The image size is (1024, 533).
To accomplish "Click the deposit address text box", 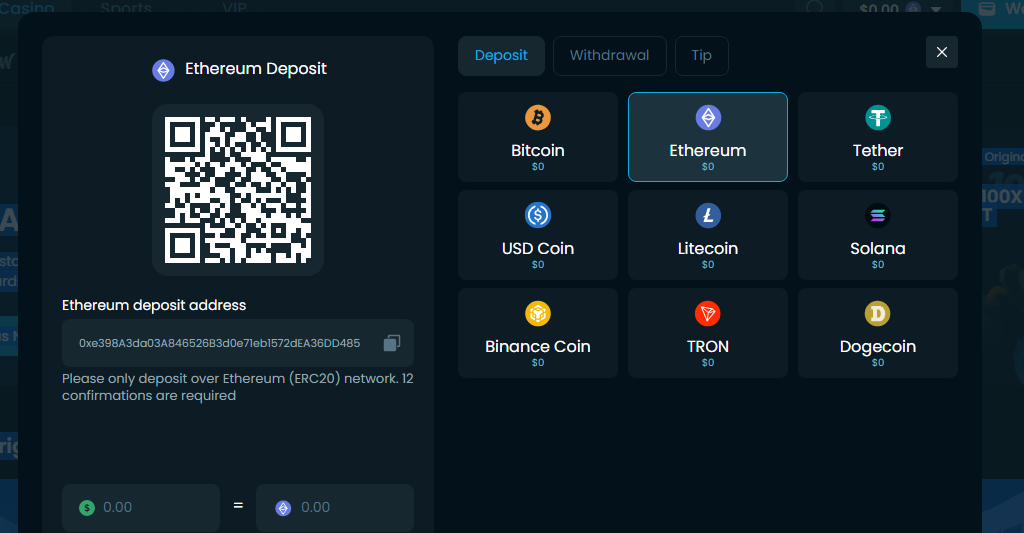I will click(x=220, y=343).
